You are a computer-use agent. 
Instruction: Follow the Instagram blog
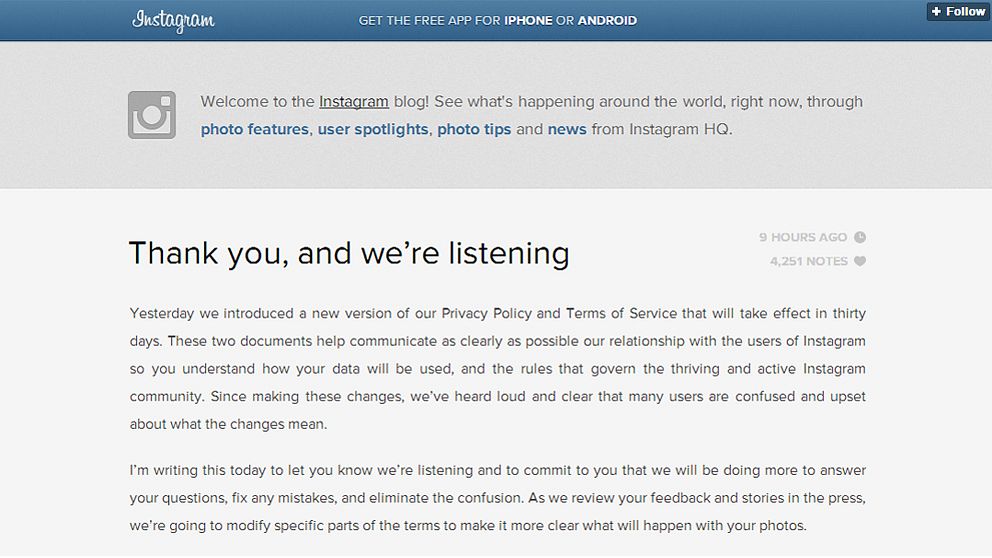958,11
